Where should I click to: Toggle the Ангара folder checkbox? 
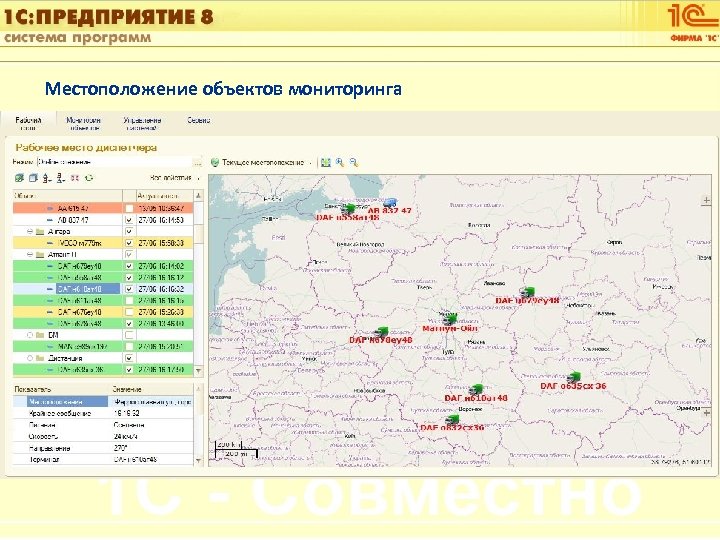(129, 232)
